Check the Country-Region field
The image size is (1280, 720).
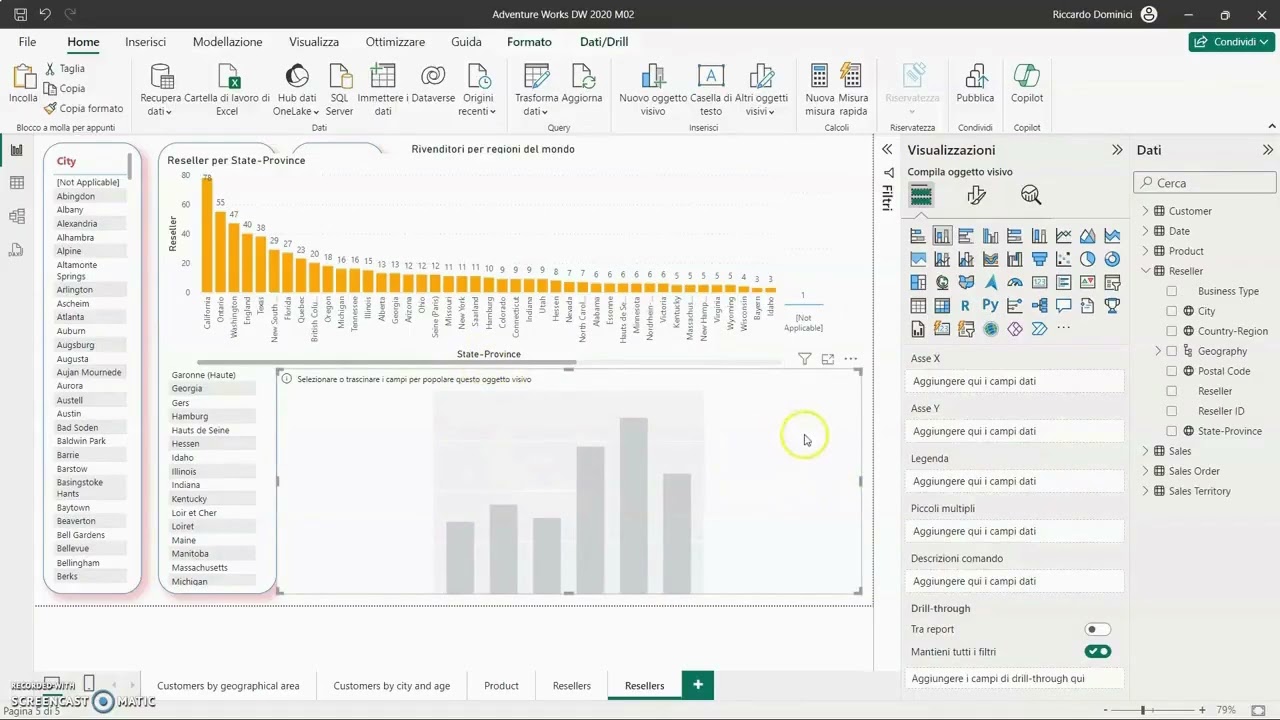[x=1171, y=331]
